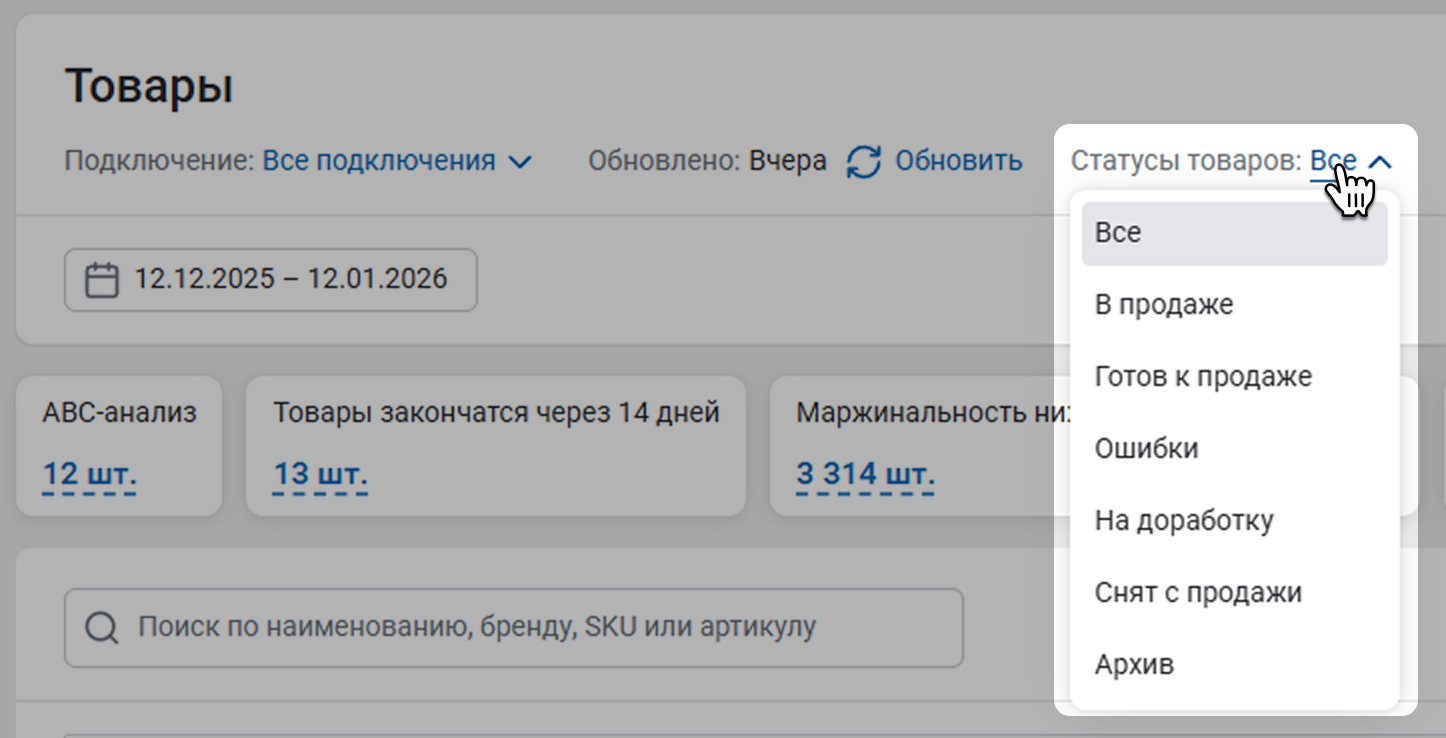Choose В продаже from status list
The height and width of the screenshot is (738, 1446).
coord(1164,305)
